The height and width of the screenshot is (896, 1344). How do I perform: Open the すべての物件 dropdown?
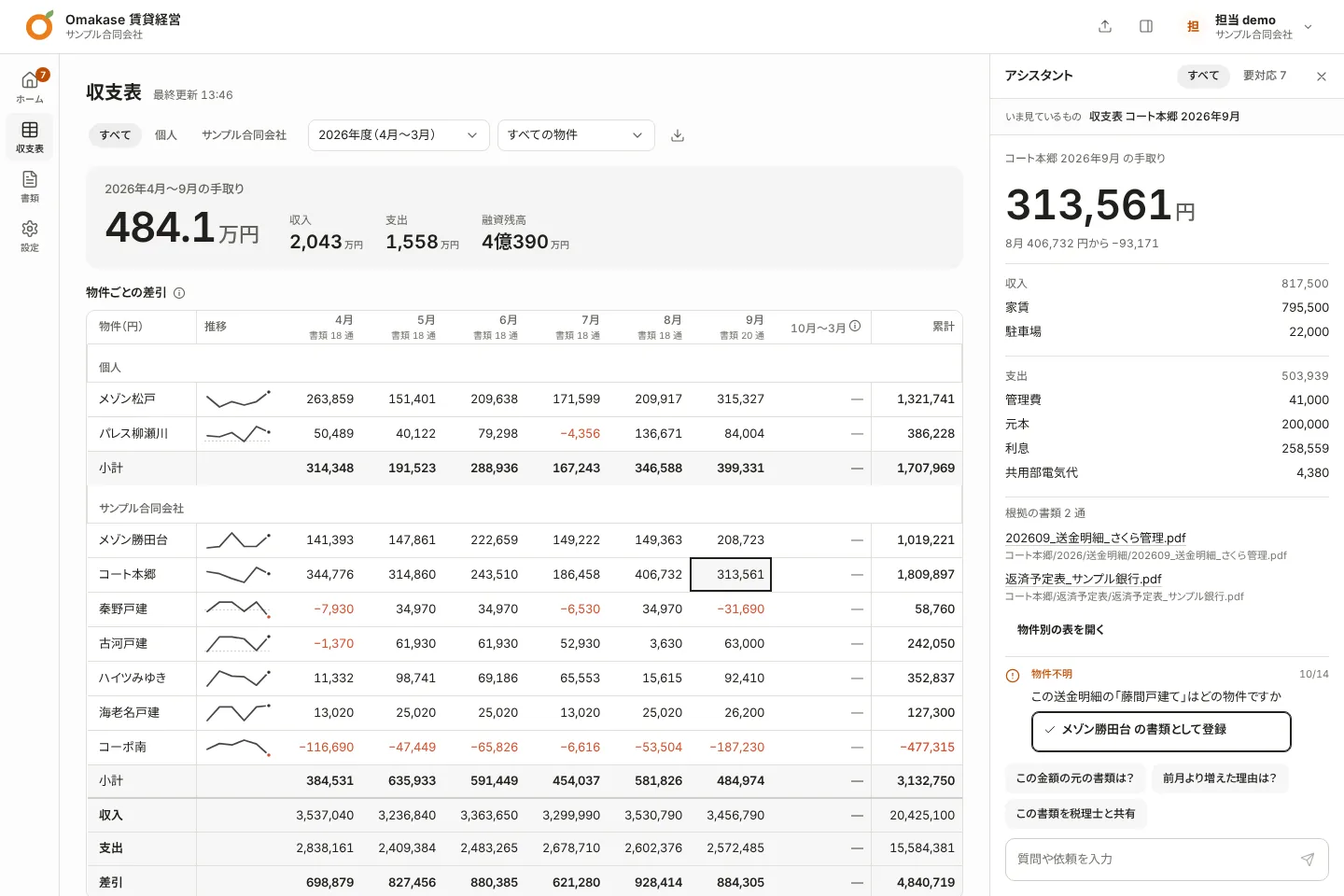pos(576,135)
